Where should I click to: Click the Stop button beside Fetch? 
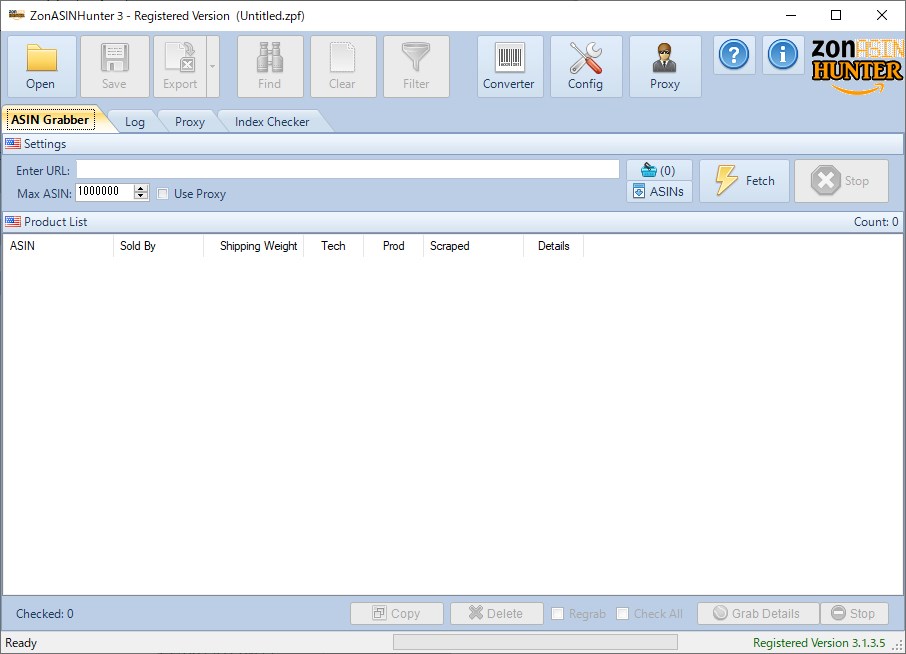(x=841, y=181)
